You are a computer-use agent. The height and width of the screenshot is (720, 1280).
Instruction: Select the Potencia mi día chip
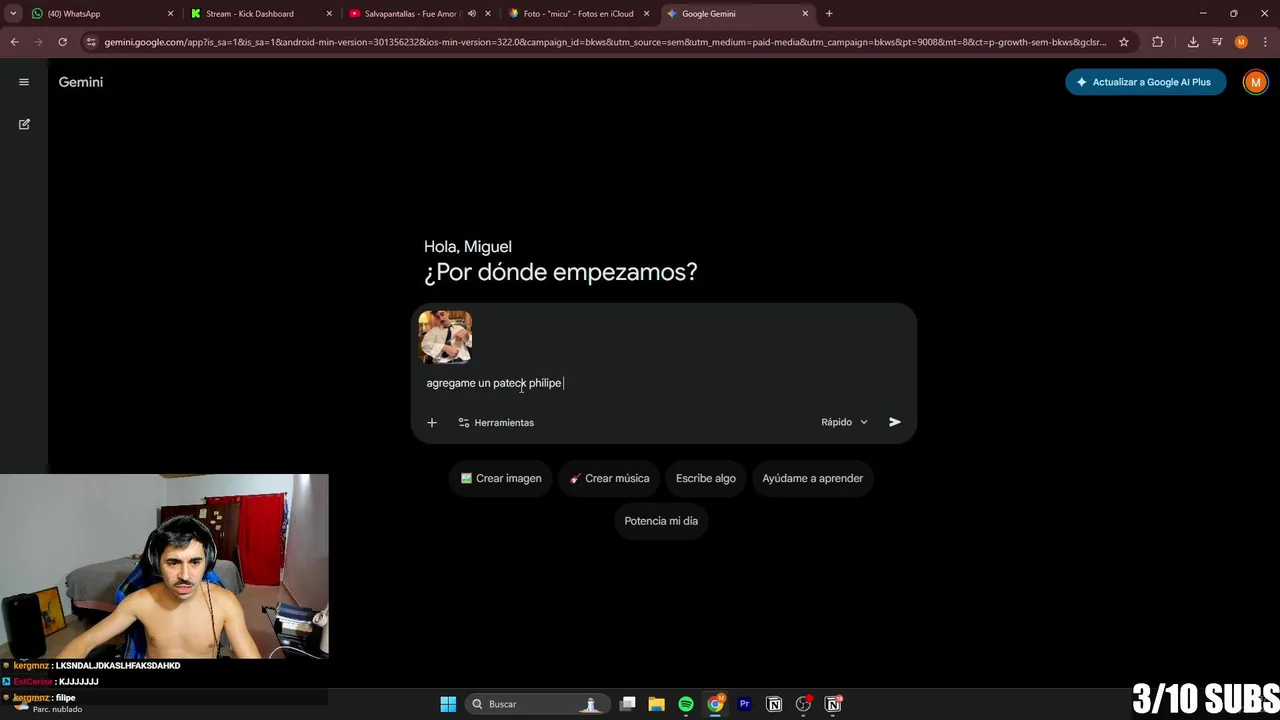[x=661, y=521]
